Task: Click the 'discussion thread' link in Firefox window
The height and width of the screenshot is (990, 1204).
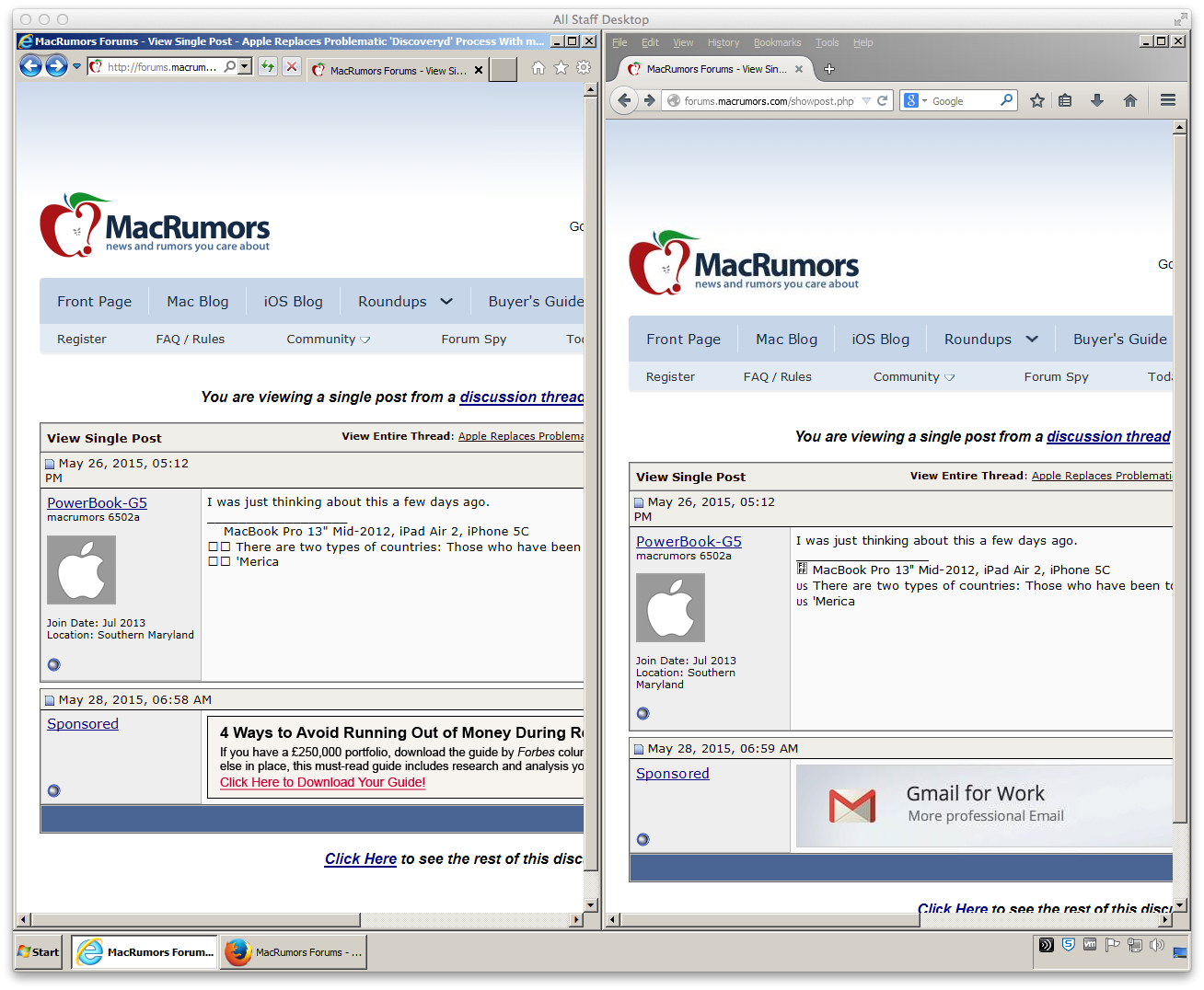Action: pyautogui.click(x=1108, y=437)
